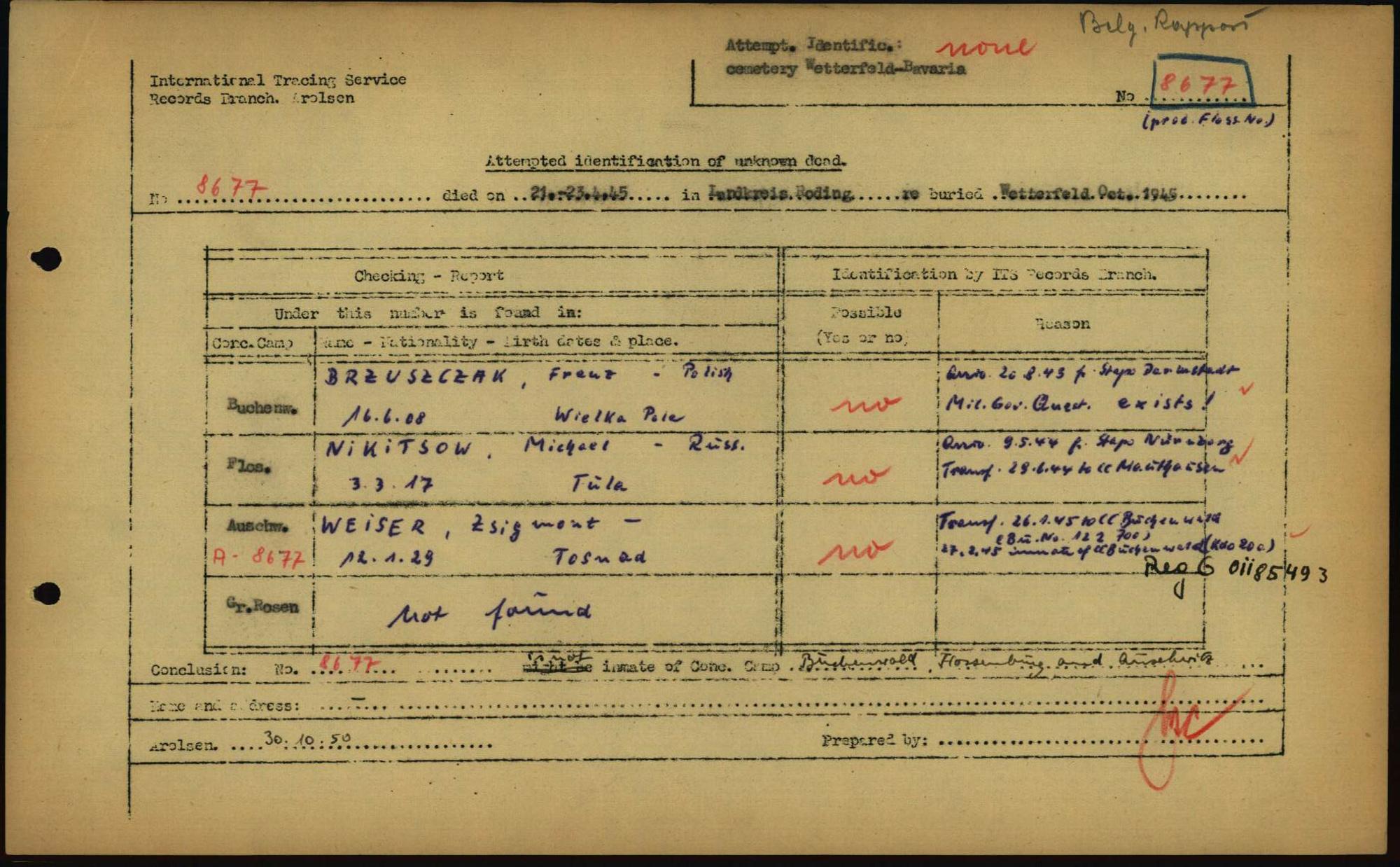Click the 'International Tracing Service' heading

click(278, 79)
